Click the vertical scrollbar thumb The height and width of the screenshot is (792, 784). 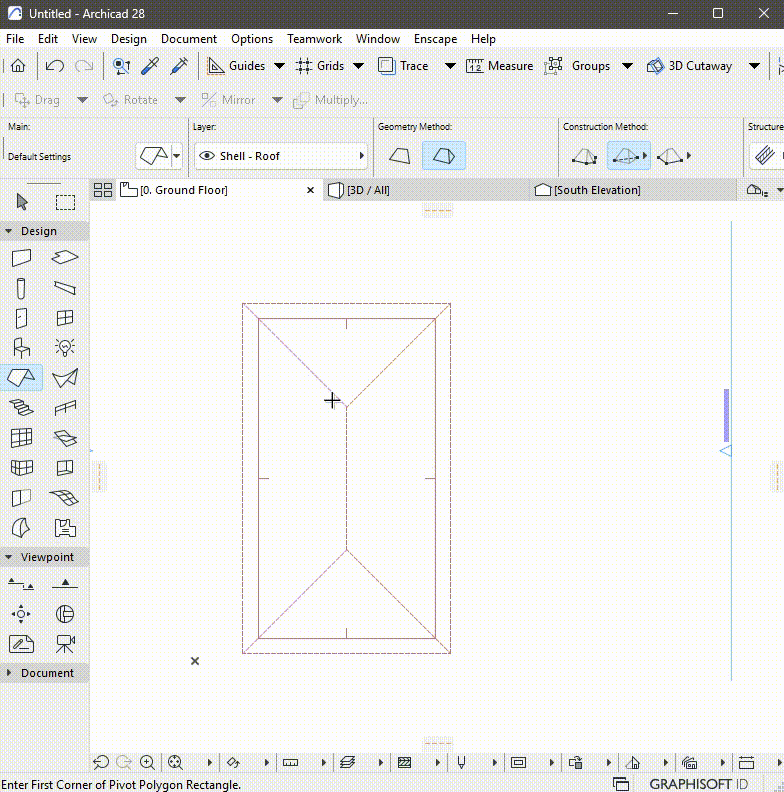tap(726, 415)
